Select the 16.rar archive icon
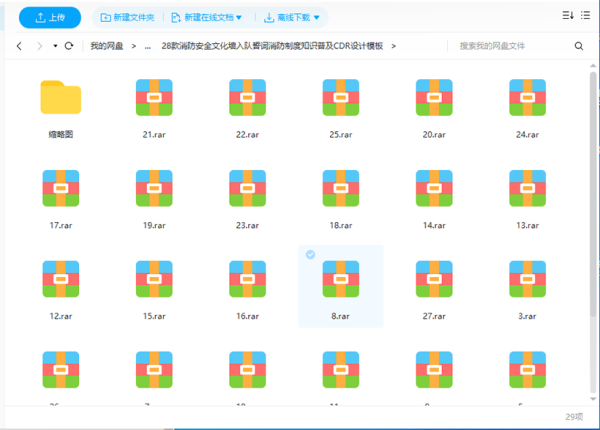This screenshot has width=600, height=430. pos(248,279)
